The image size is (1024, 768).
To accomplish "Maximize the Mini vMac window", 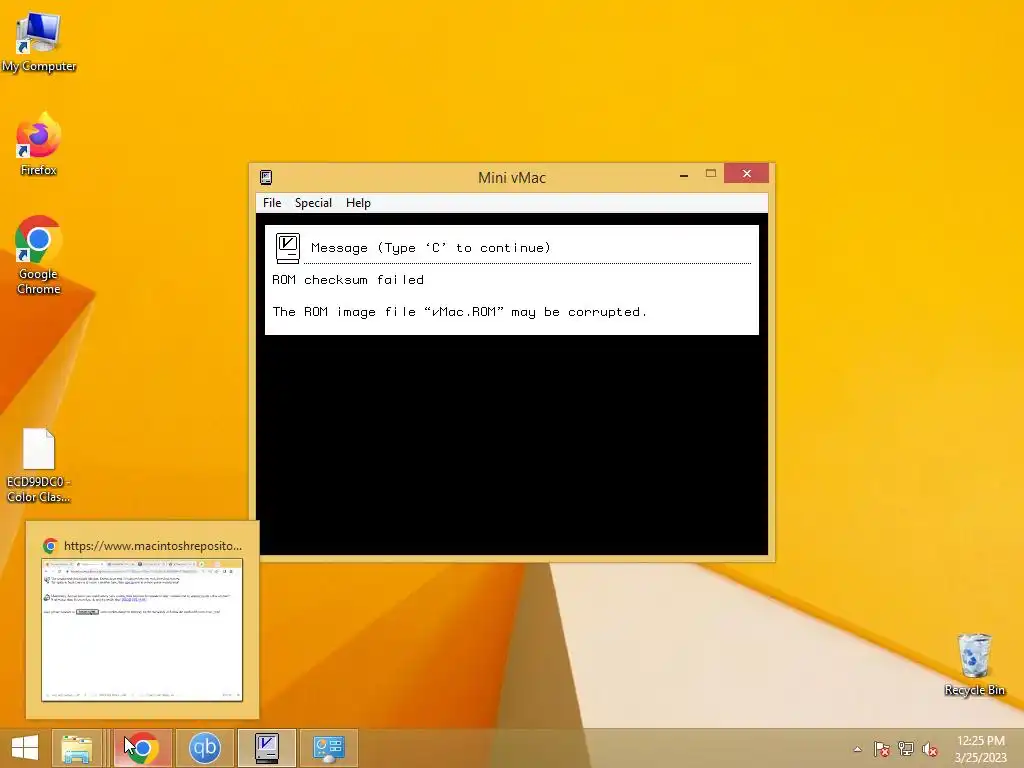I will point(711,174).
